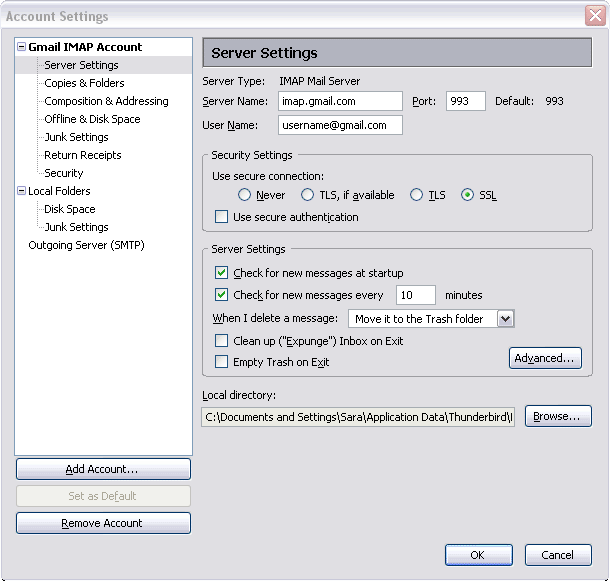The height and width of the screenshot is (581, 610).
Task: Close the Account Settings dialog window
Action: (x=594, y=16)
